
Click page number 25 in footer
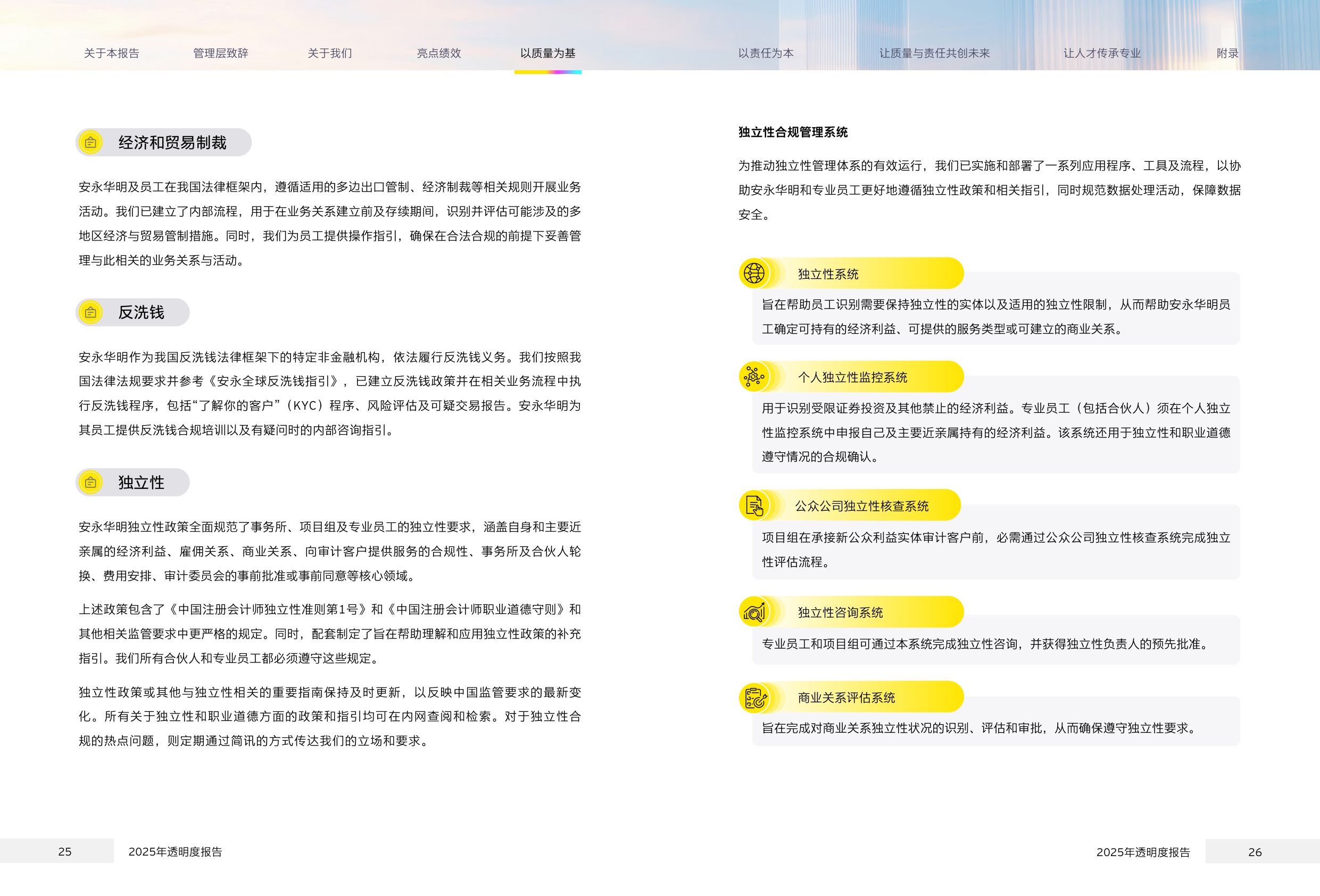click(x=65, y=852)
